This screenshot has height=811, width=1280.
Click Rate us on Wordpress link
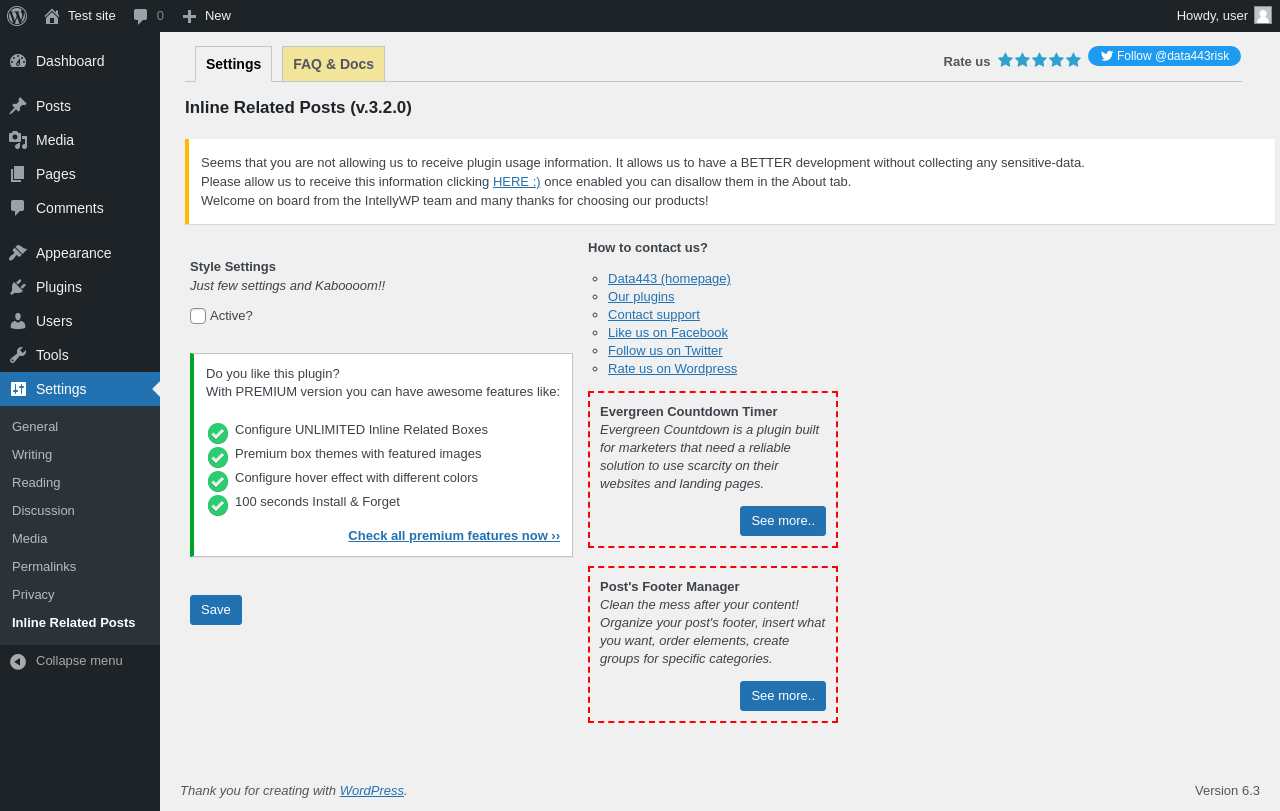coord(672,369)
